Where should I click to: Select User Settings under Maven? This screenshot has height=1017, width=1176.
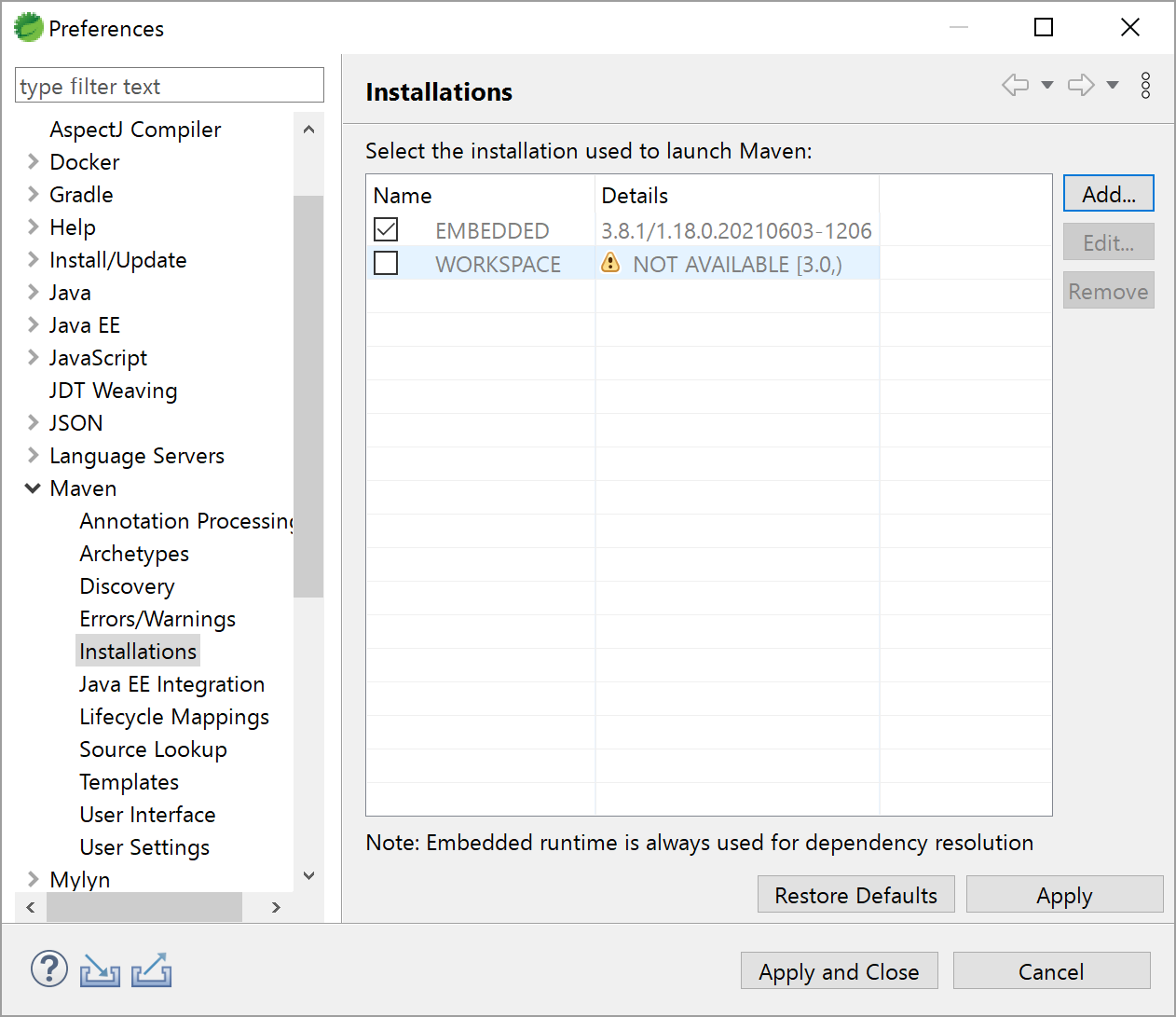tap(144, 846)
